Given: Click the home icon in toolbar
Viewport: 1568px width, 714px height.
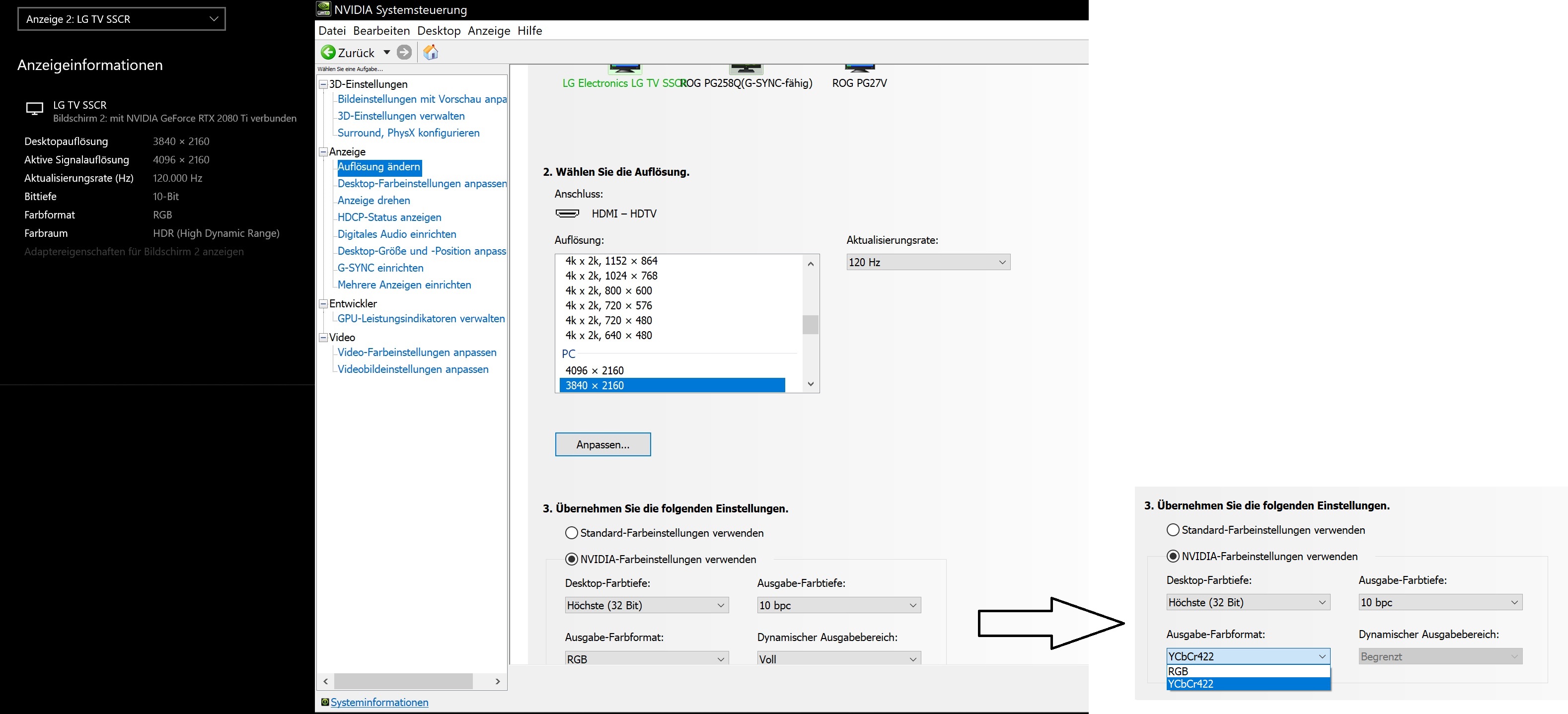Looking at the screenshot, I should 430,52.
